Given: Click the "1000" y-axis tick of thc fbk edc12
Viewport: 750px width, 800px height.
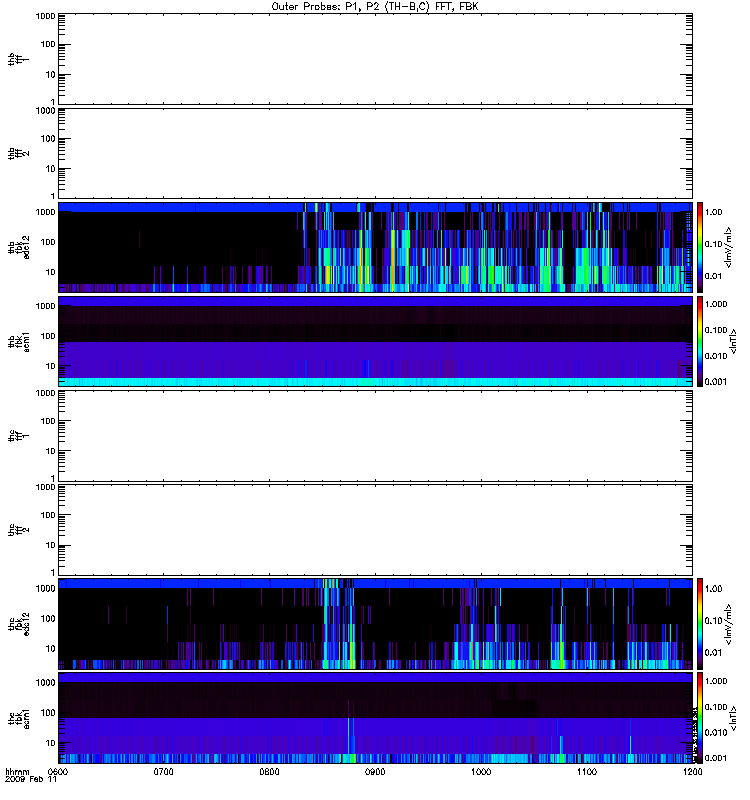Looking at the screenshot, I should (45, 588).
